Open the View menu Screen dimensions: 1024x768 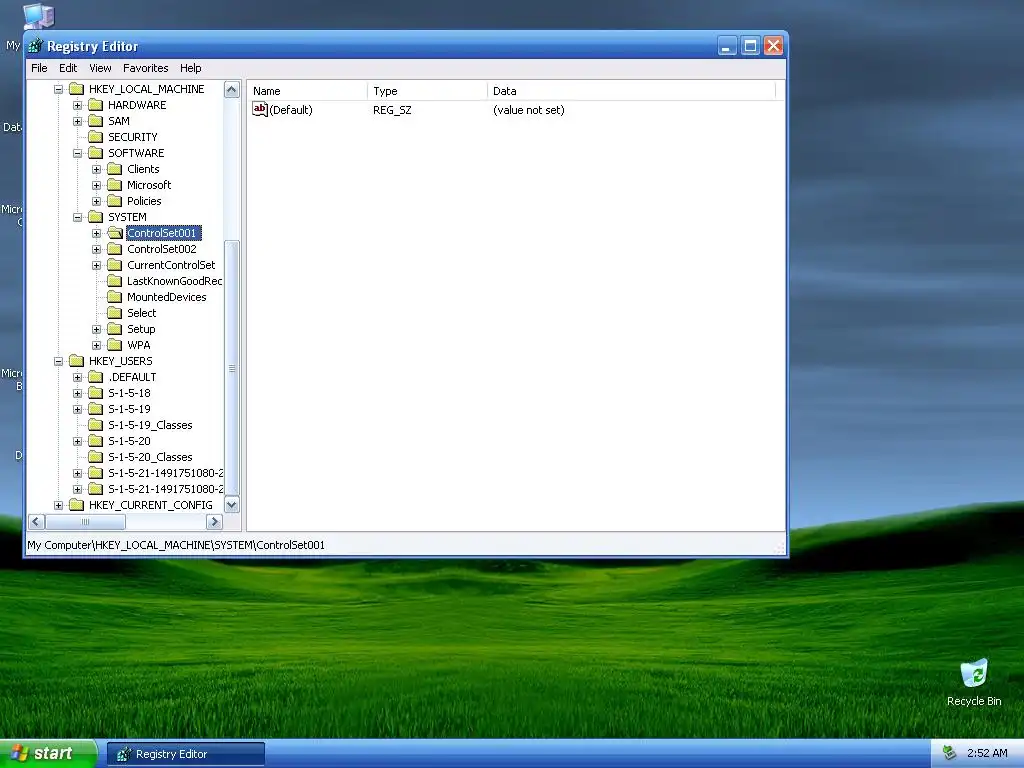coord(100,68)
